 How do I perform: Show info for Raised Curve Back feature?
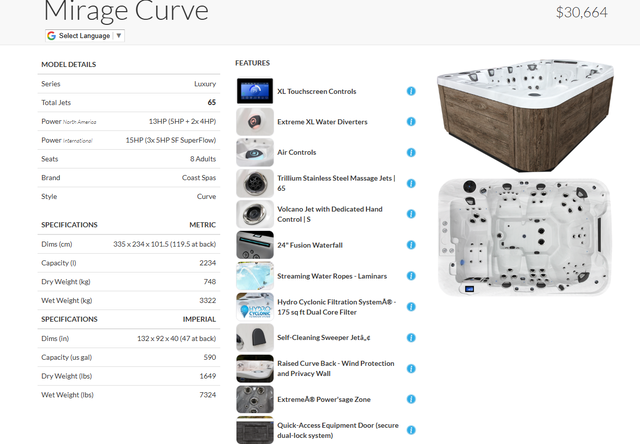(411, 369)
